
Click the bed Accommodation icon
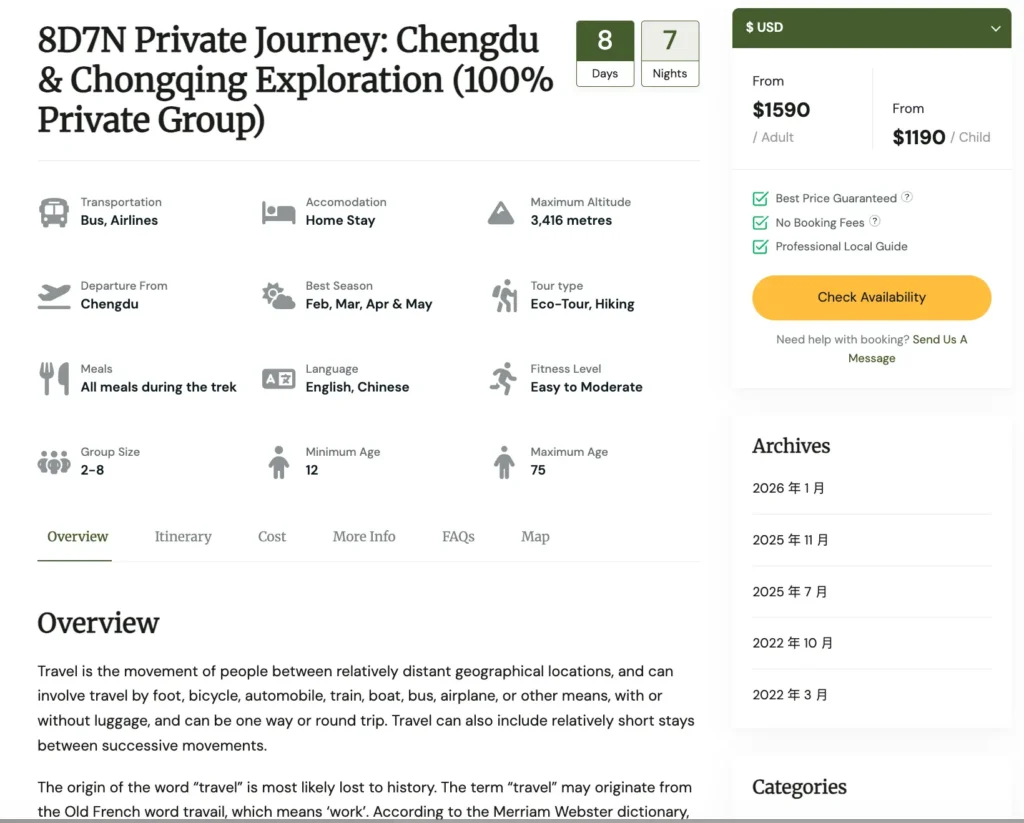point(278,212)
